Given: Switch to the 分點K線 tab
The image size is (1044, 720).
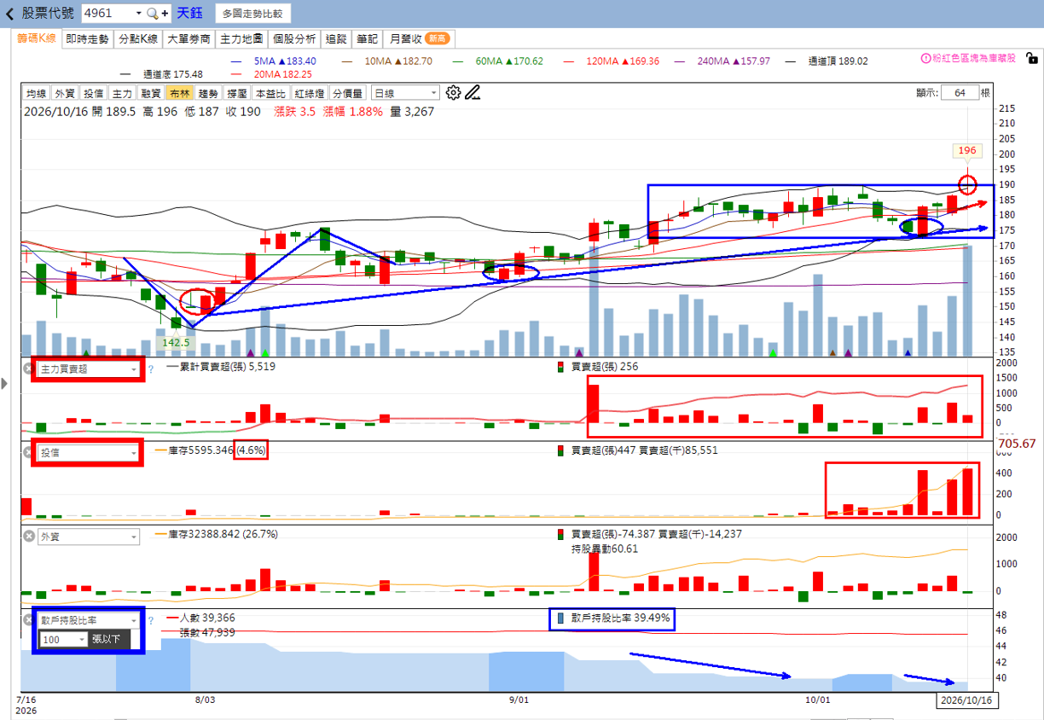Looking at the screenshot, I should (138, 39).
